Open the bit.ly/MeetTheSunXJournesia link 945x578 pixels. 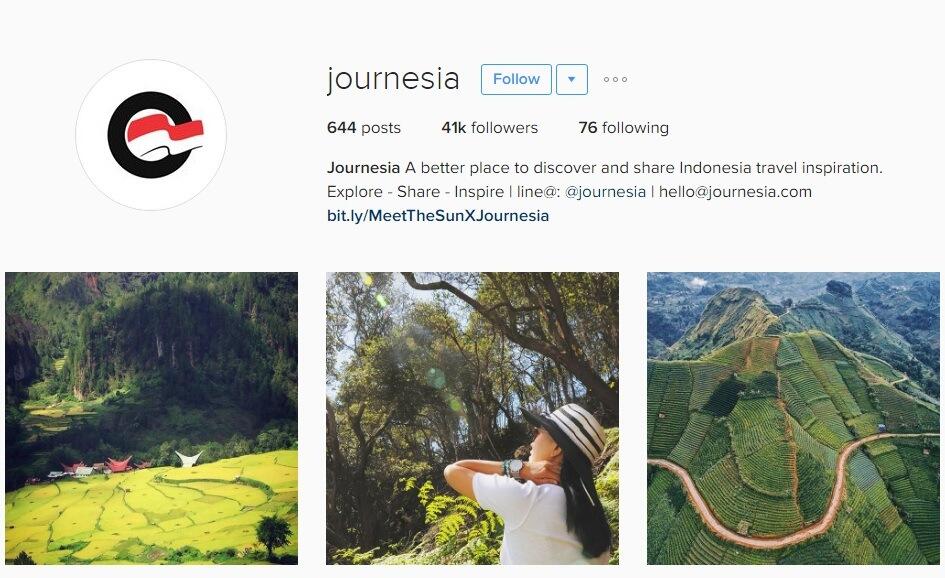tap(438, 216)
